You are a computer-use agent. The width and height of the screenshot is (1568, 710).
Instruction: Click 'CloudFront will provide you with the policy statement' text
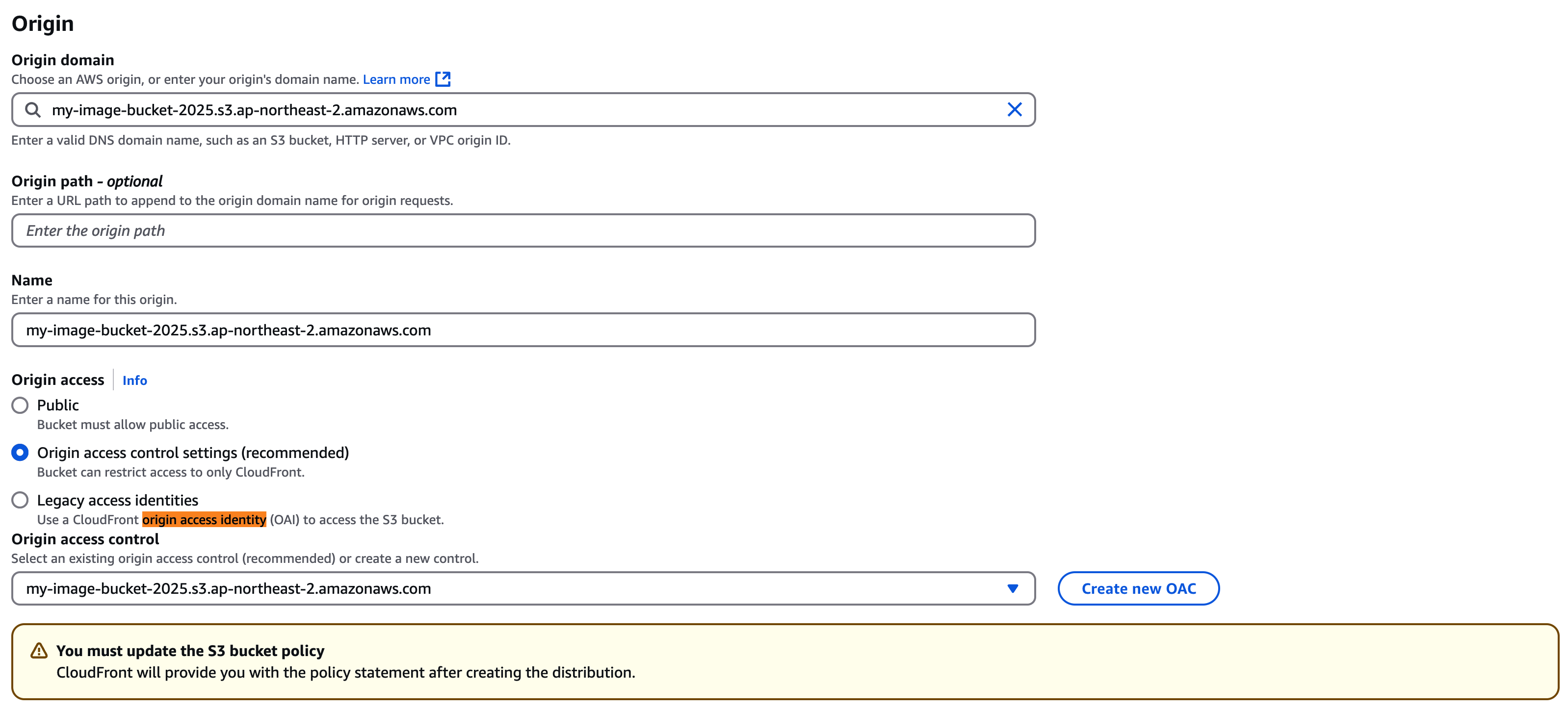(x=346, y=672)
